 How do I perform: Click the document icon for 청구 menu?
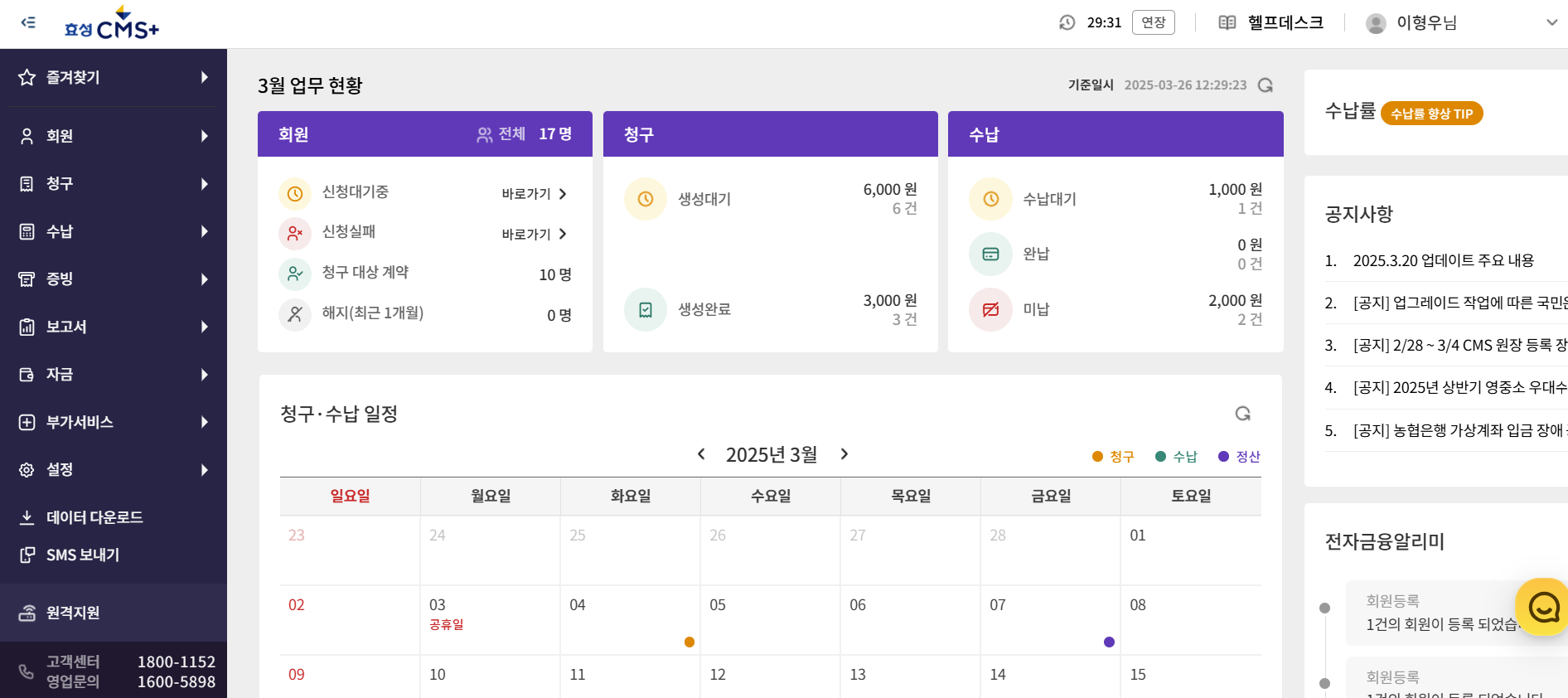27,184
